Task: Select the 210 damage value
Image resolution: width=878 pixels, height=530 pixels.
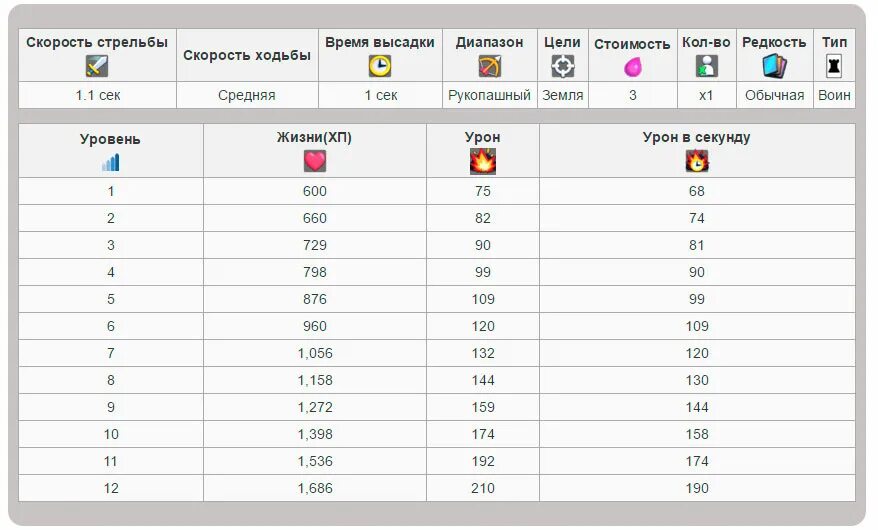Action: click(x=482, y=488)
